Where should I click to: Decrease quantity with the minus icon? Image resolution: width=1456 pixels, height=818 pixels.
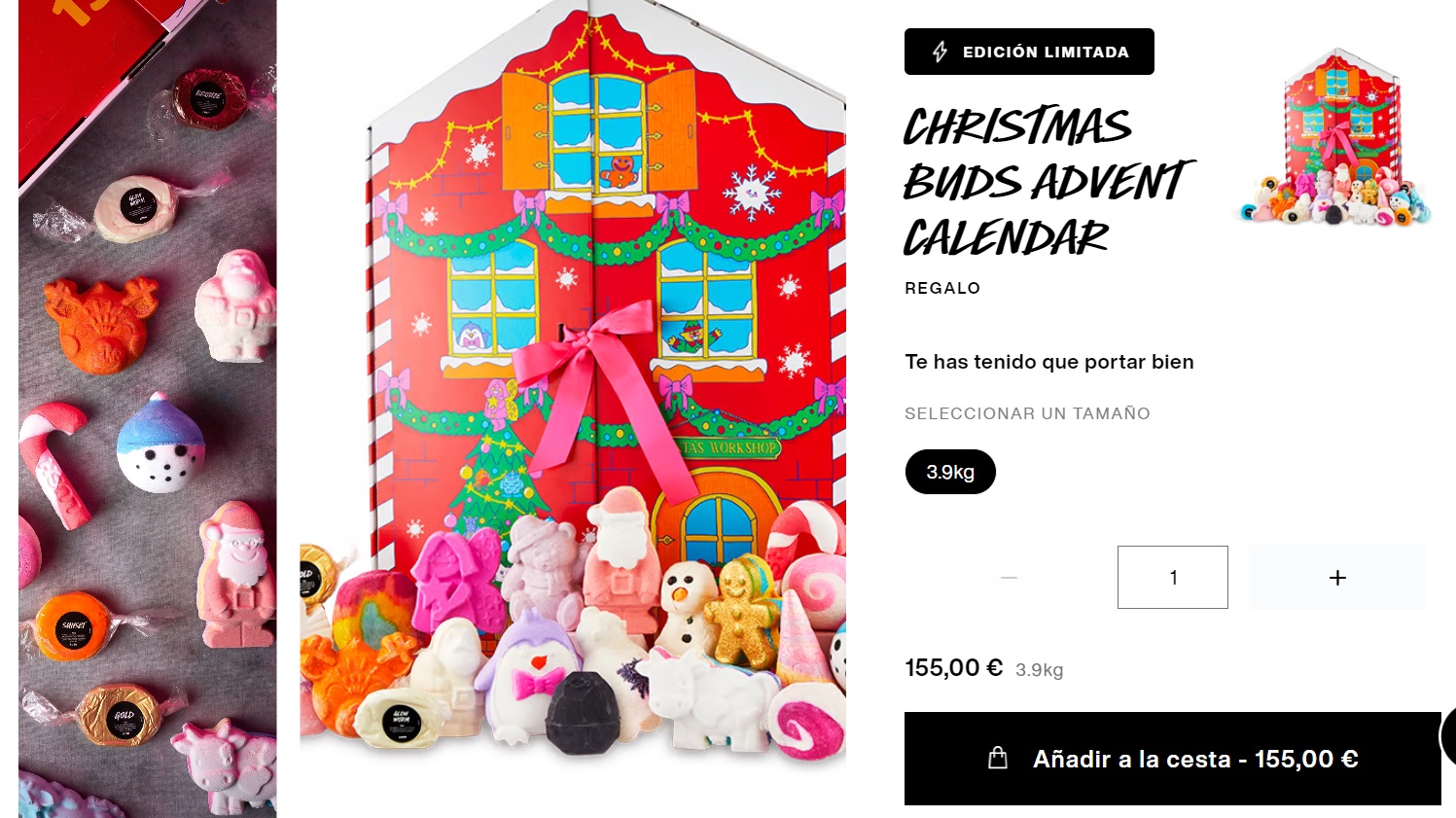(1010, 578)
